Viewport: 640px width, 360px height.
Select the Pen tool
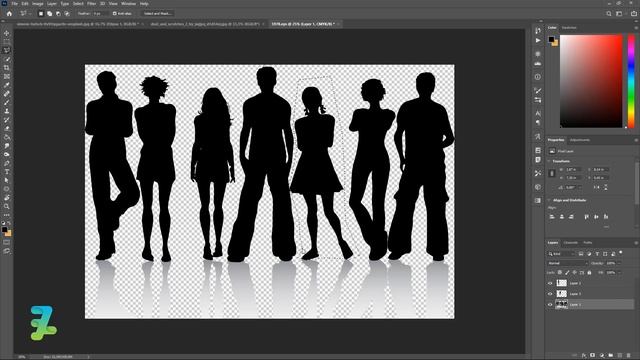click(x=7, y=163)
